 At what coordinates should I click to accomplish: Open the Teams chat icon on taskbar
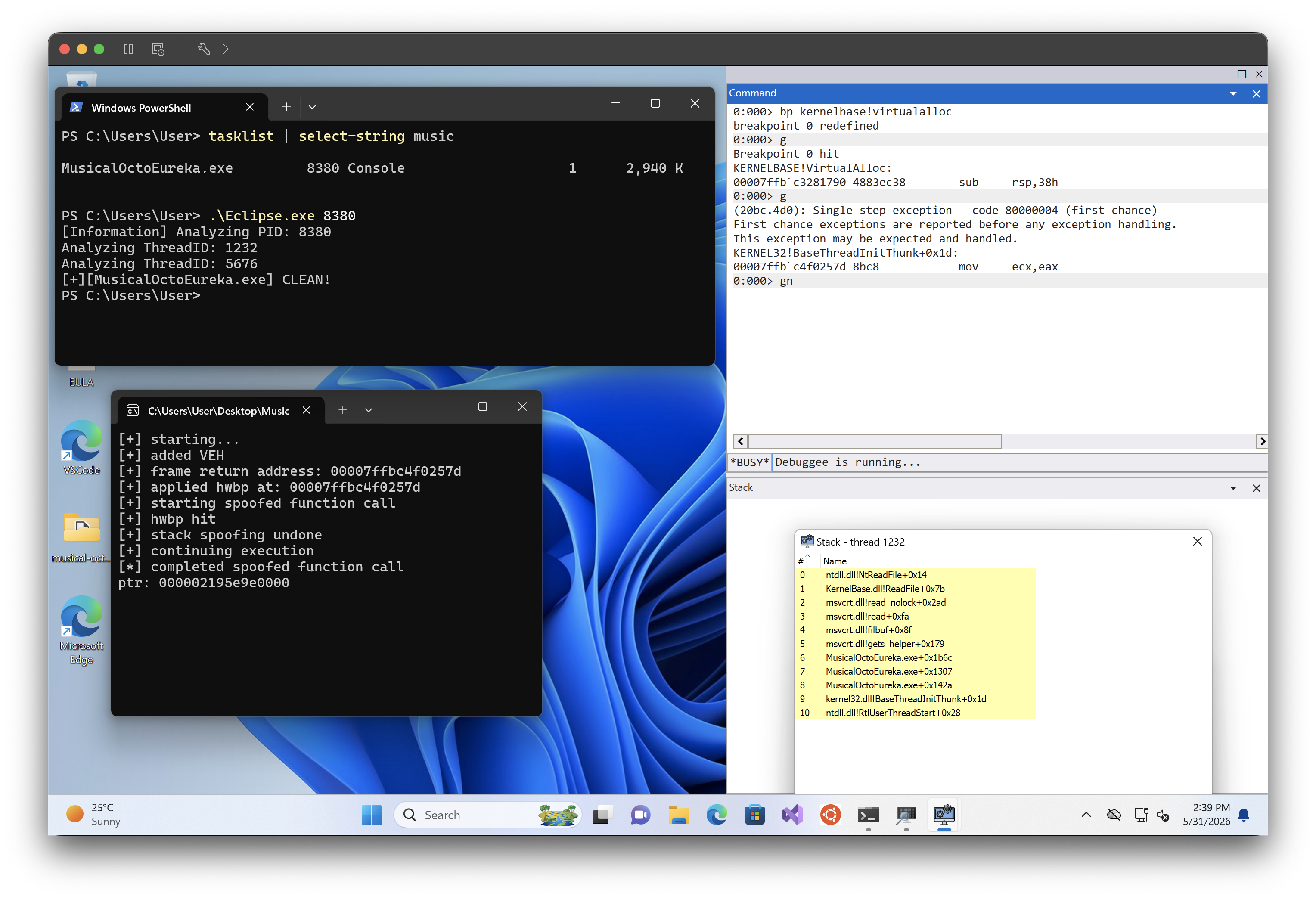tap(640, 815)
